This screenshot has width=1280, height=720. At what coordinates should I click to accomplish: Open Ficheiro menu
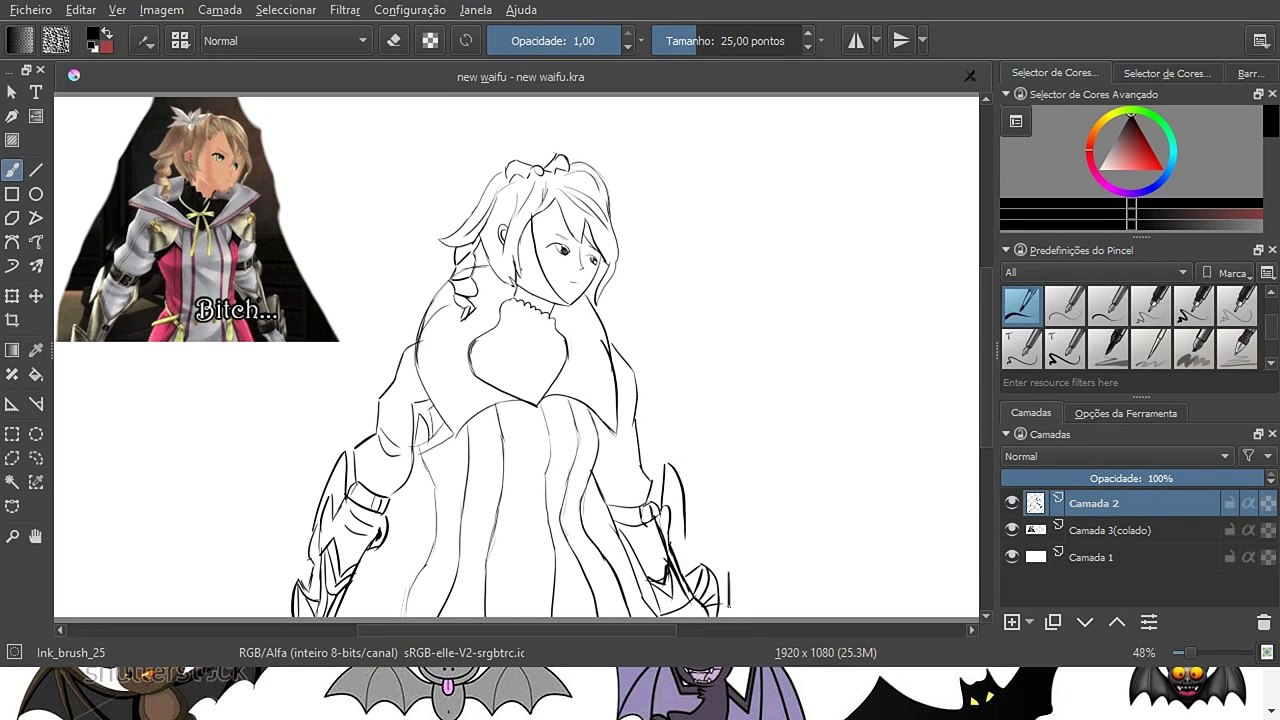click(31, 10)
